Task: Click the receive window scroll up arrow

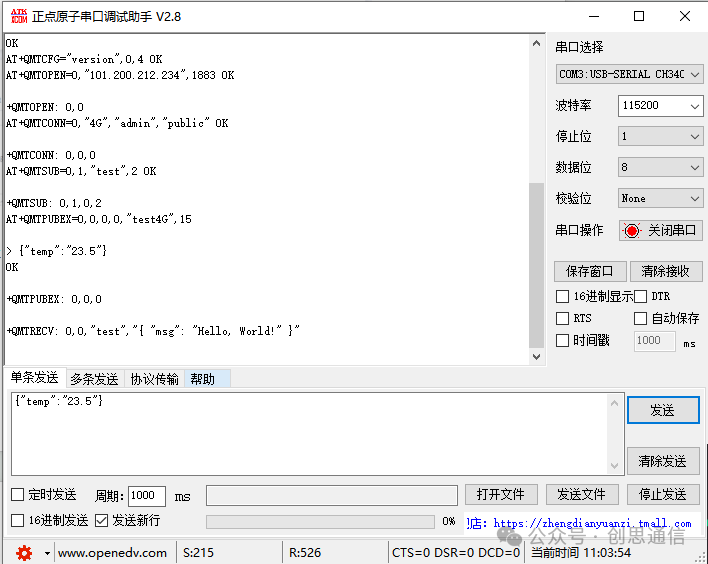Action: (x=536, y=43)
